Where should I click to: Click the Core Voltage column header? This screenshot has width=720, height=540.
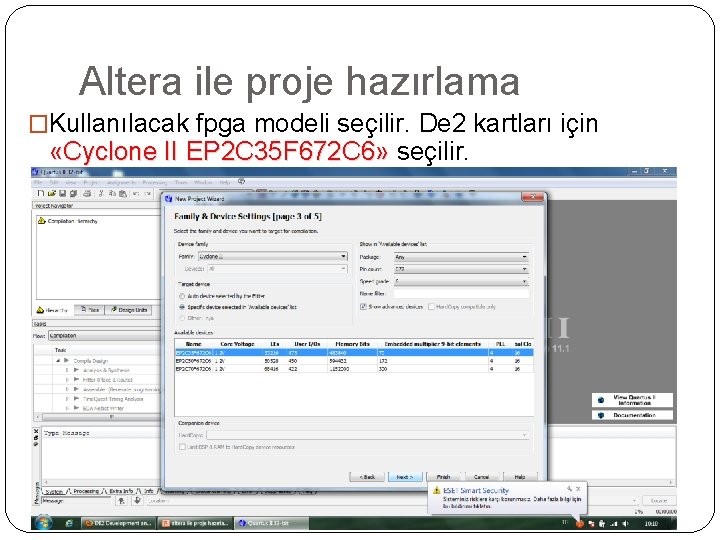237,344
